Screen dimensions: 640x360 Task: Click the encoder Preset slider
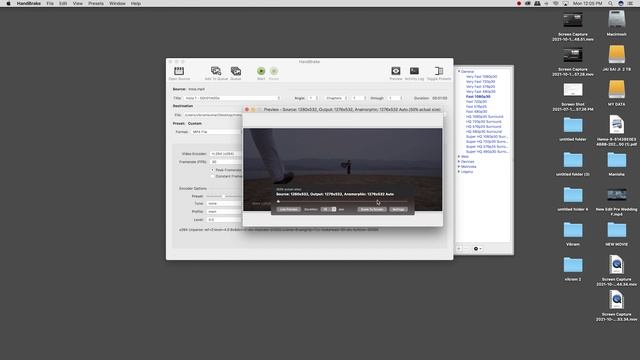224,196
